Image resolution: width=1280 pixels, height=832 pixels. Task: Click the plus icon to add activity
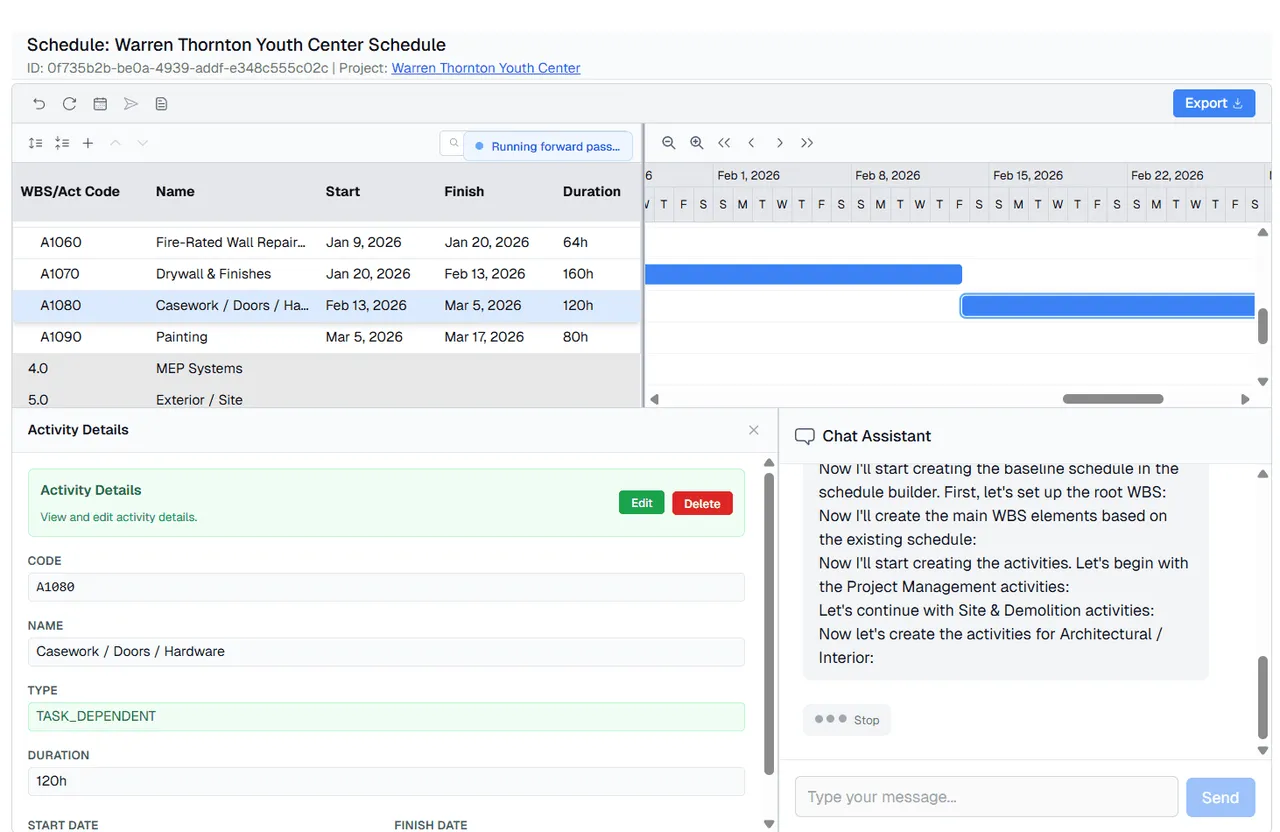point(88,143)
